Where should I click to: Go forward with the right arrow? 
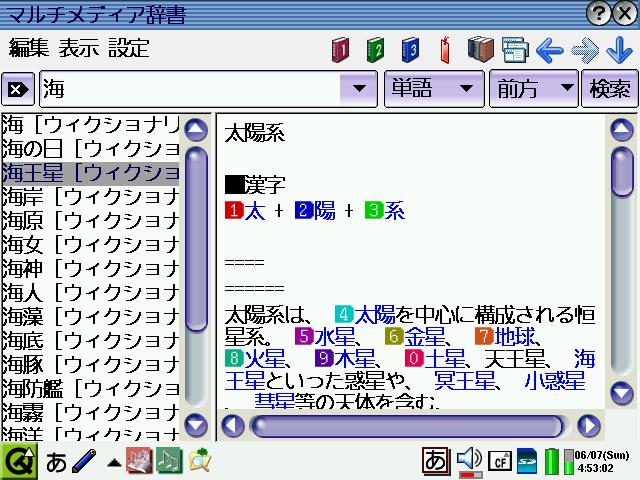point(585,51)
